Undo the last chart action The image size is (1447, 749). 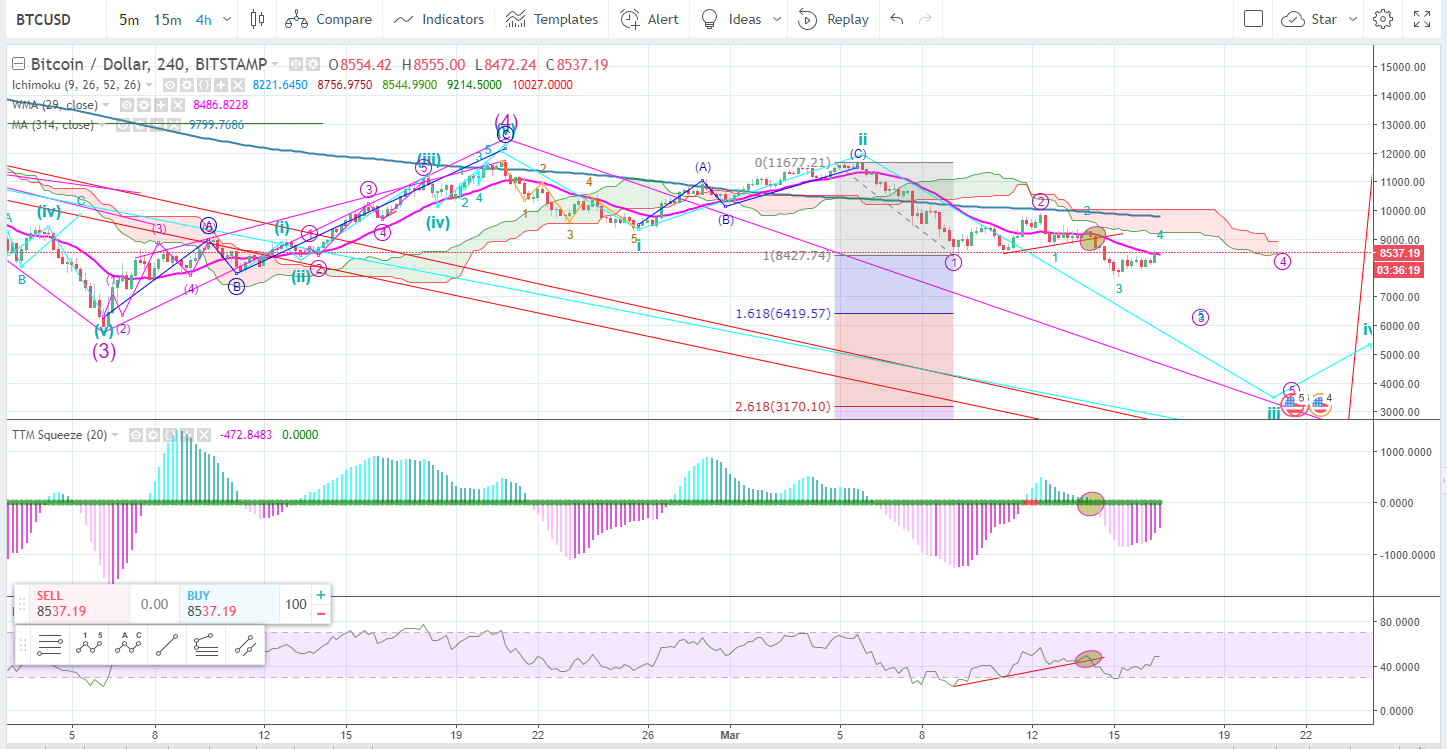tap(896, 19)
